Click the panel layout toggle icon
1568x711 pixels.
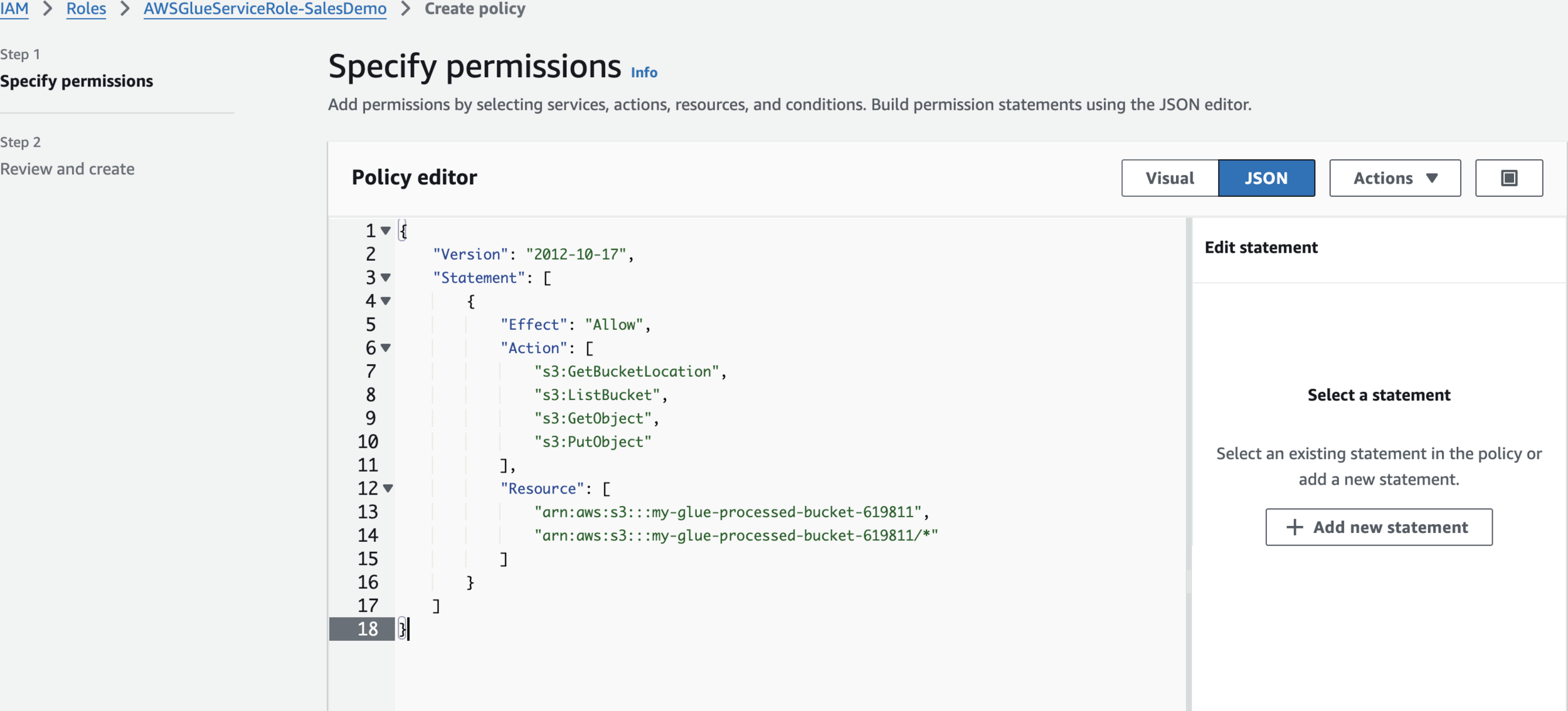(x=1508, y=178)
